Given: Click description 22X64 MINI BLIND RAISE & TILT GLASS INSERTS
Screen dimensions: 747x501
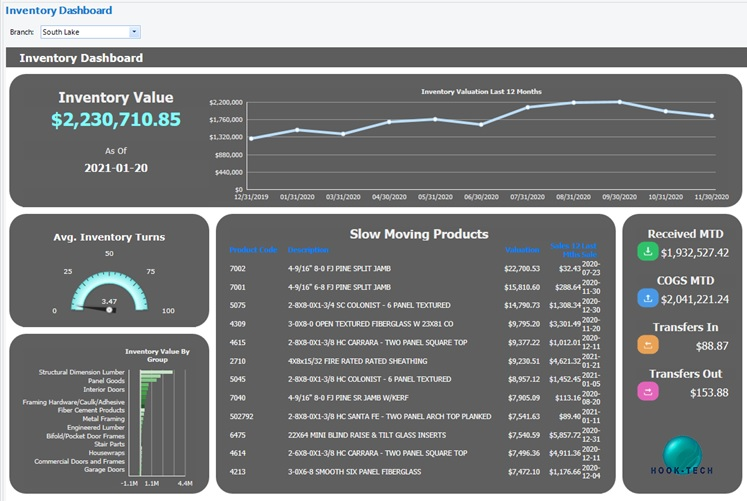Looking at the screenshot, I should point(367,435).
